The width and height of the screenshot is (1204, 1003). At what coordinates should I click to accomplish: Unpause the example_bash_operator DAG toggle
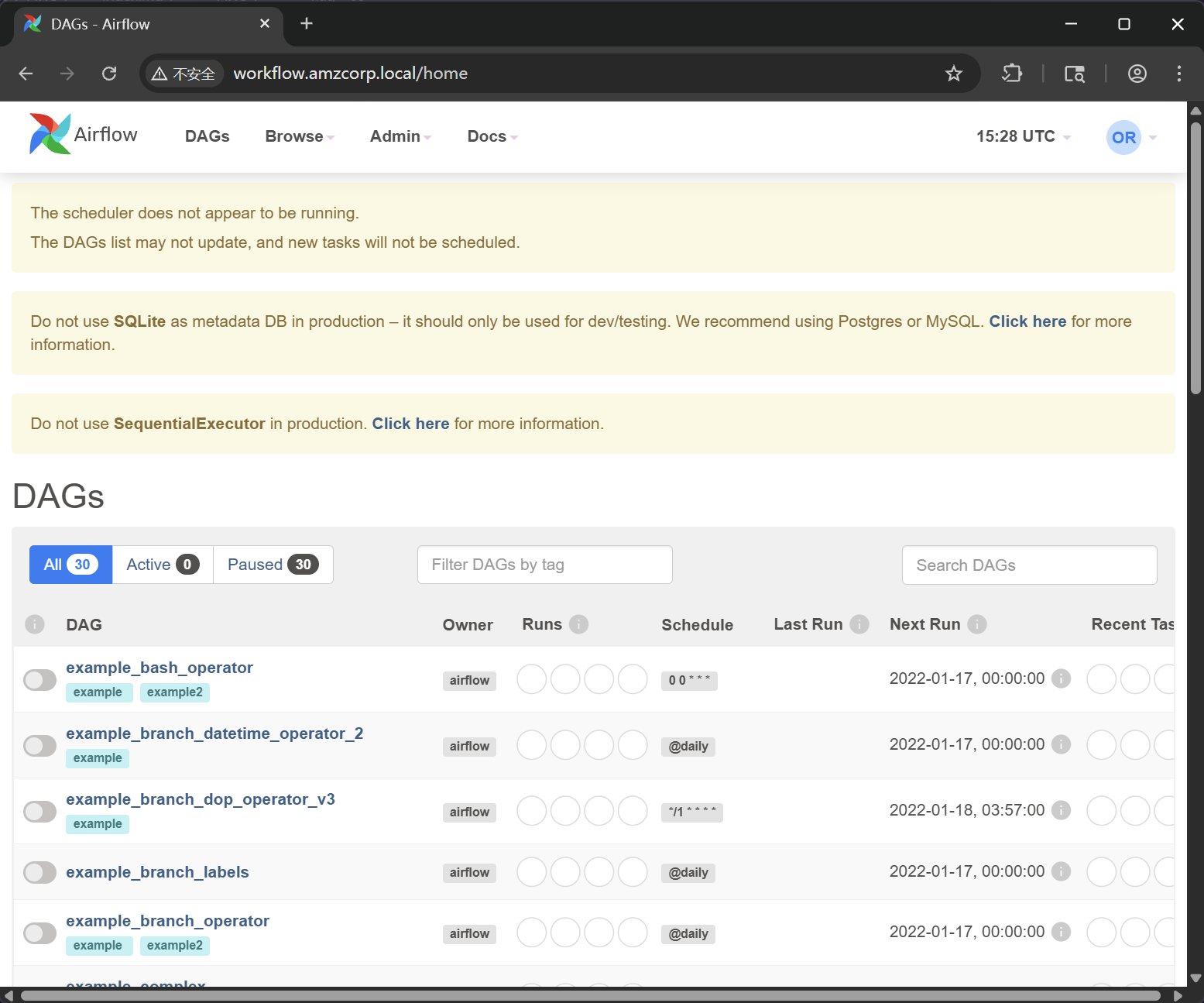(39, 680)
